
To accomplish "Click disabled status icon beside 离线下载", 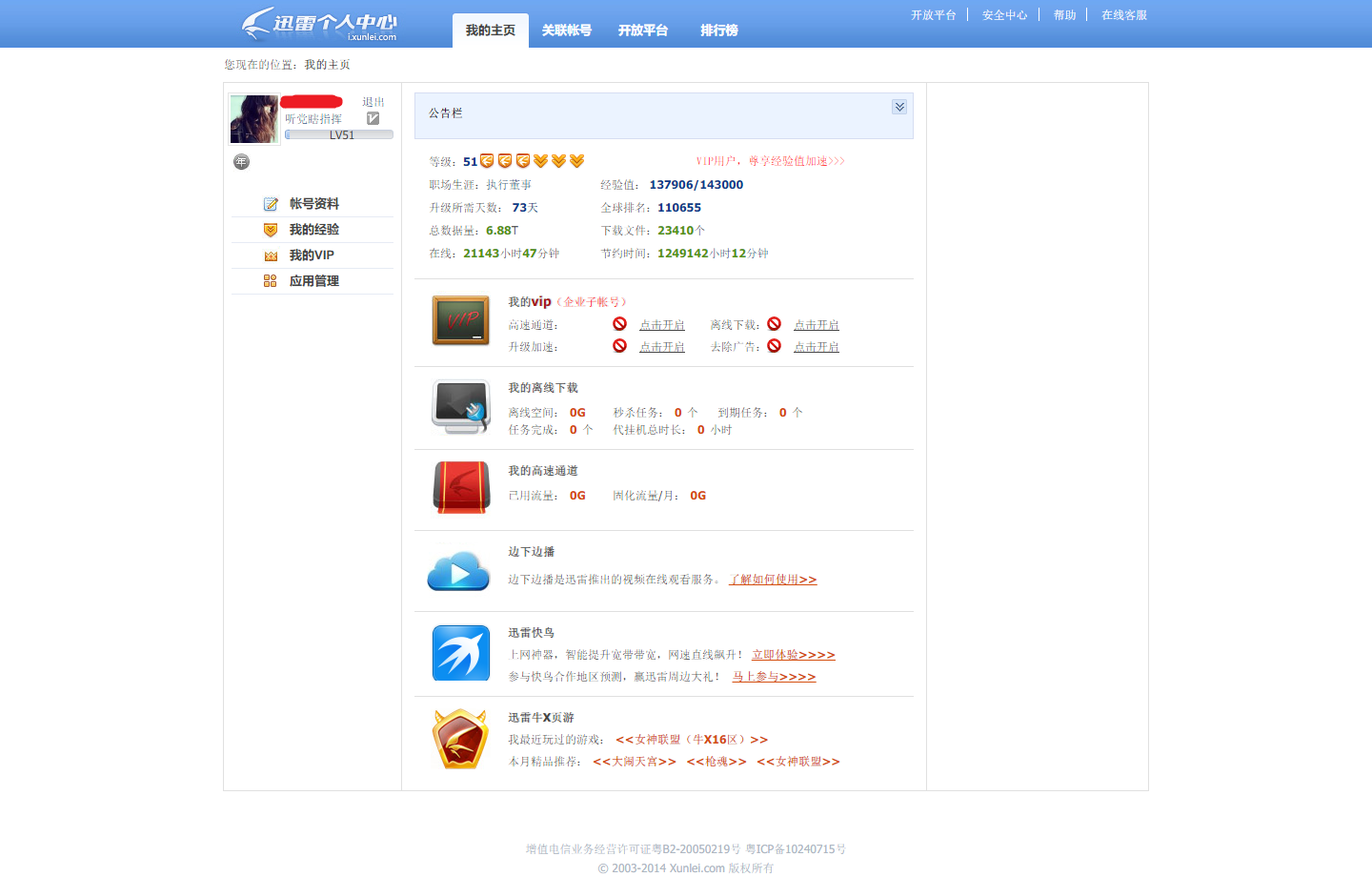I will (x=774, y=324).
